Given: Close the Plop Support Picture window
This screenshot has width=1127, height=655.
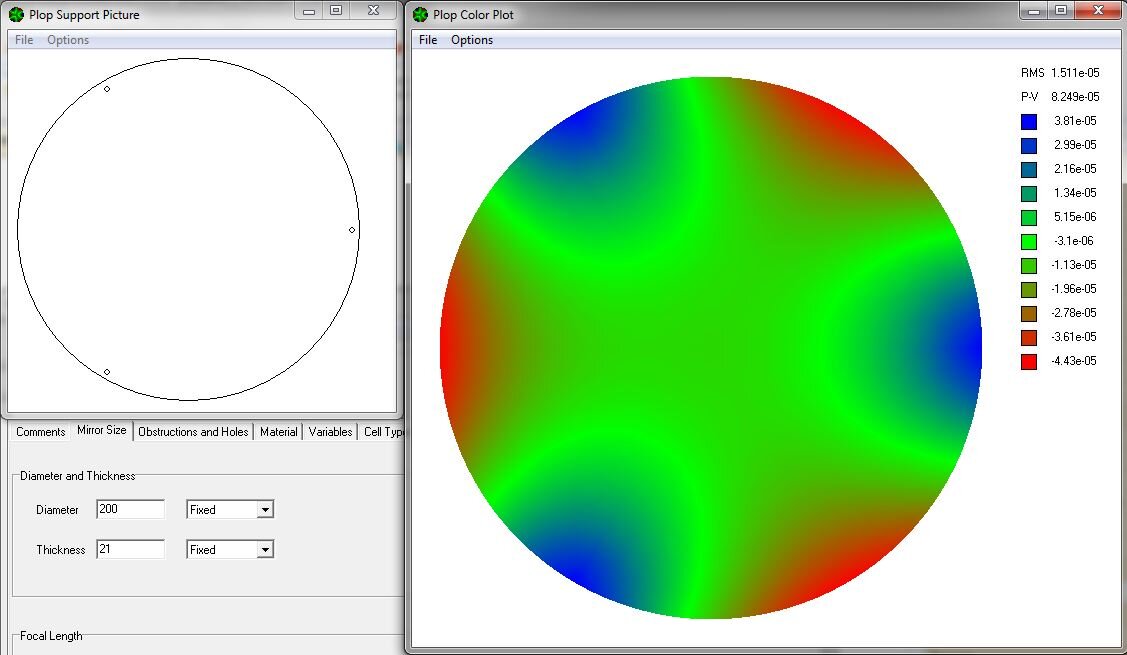Looking at the screenshot, I should (373, 10).
